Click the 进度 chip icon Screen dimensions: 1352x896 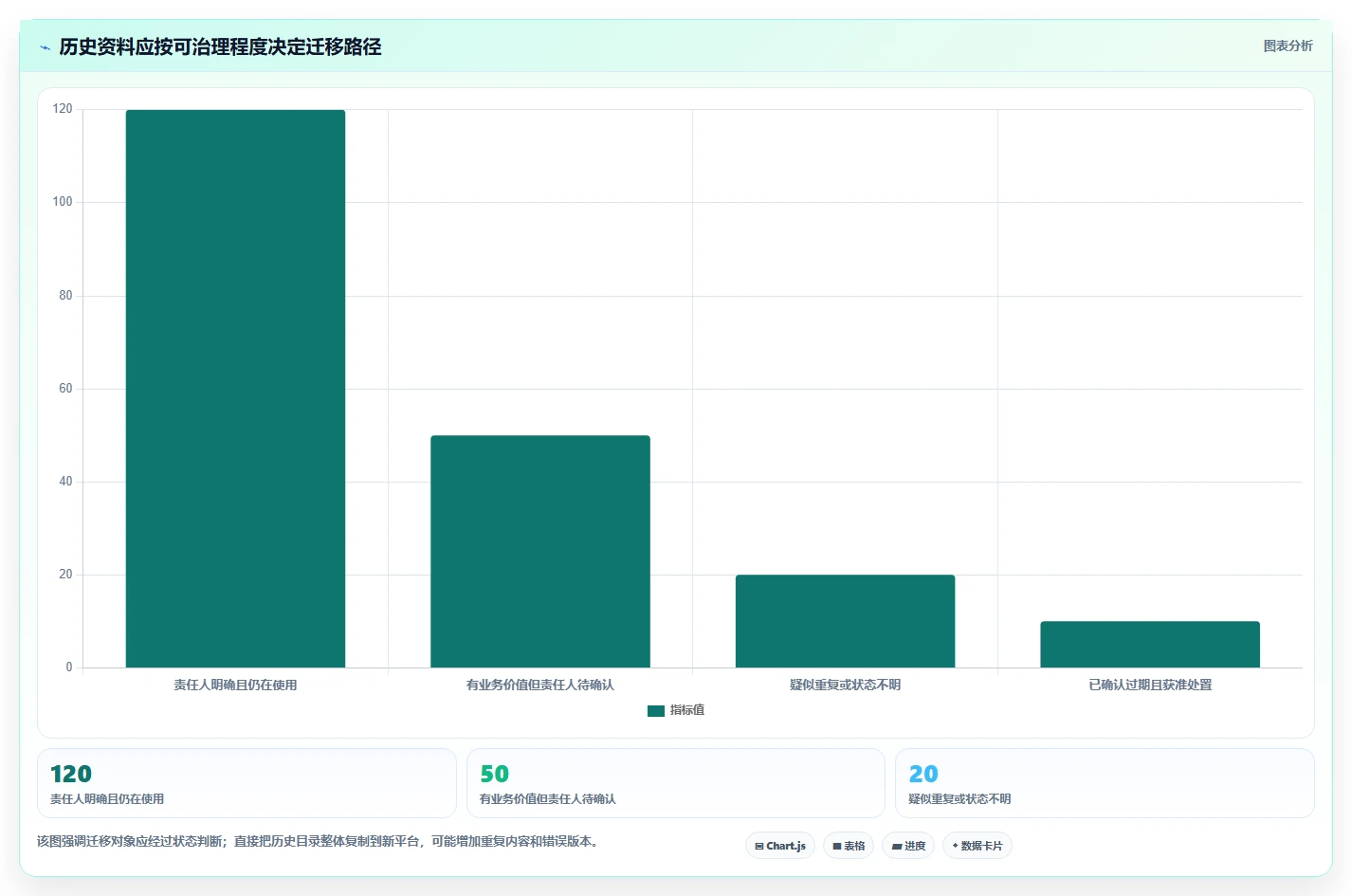(897, 846)
